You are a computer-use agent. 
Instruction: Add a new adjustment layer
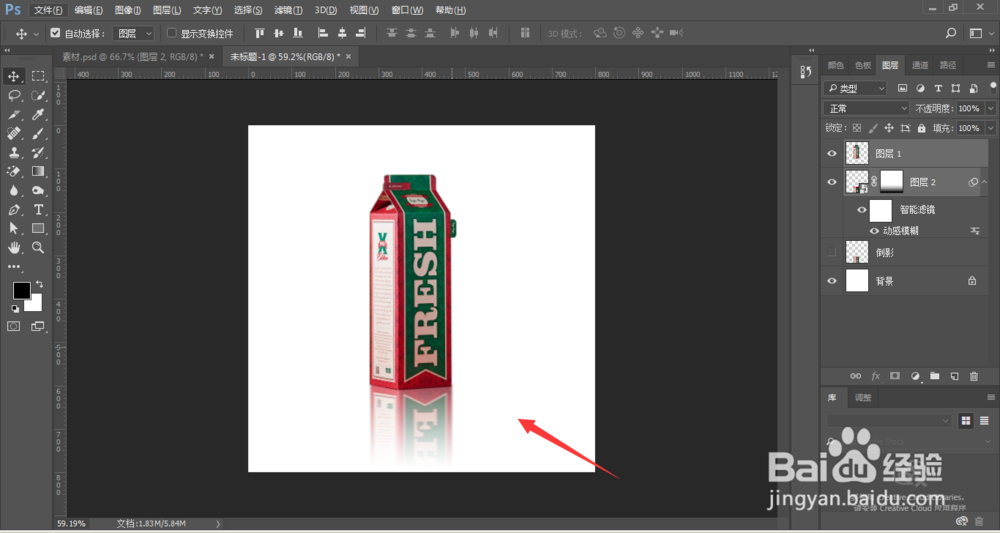(x=915, y=376)
